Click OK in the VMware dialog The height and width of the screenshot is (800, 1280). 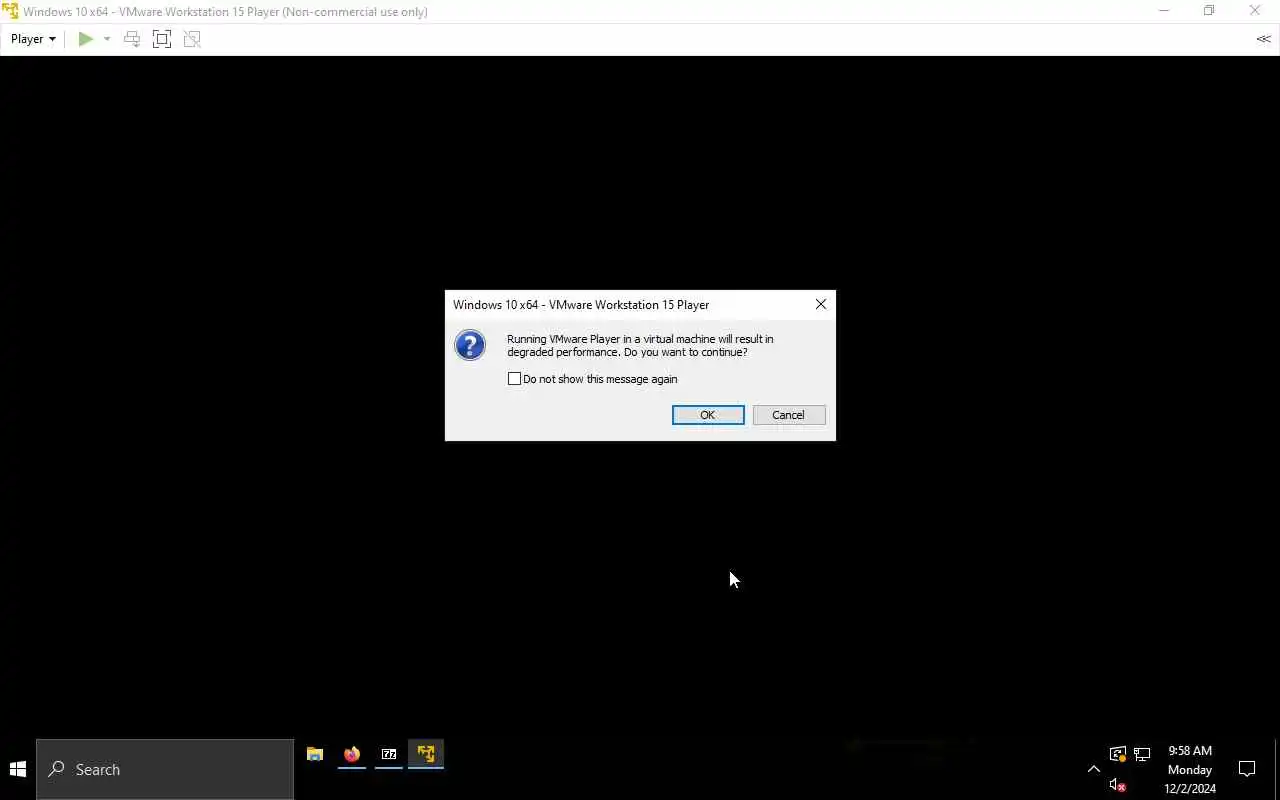[x=708, y=415]
